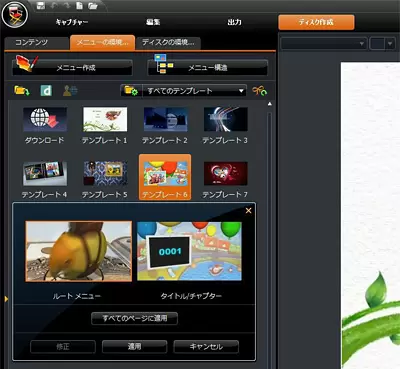Click the Undo arrow icon
The height and width of the screenshot is (369, 400).
point(55,5)
